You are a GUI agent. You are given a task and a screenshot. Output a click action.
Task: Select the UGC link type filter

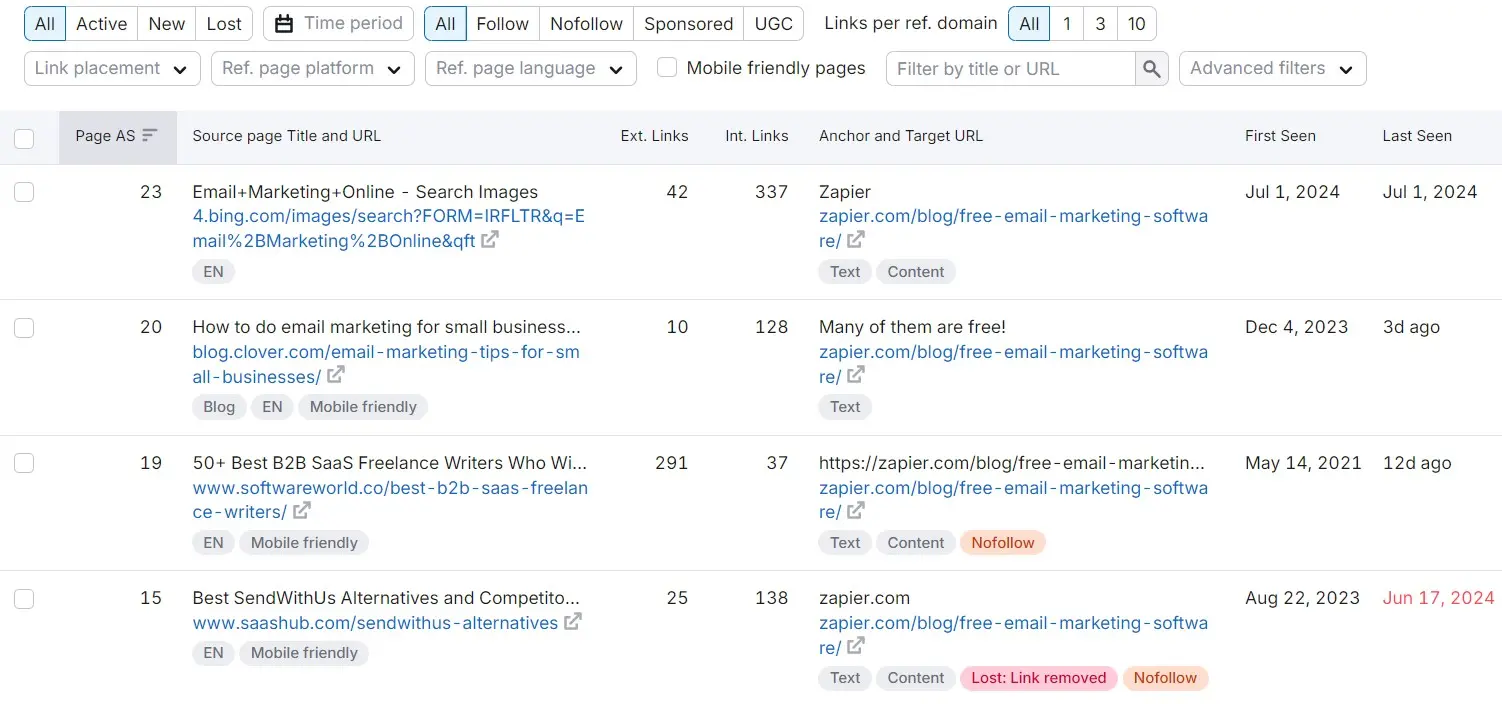[774, 23]
